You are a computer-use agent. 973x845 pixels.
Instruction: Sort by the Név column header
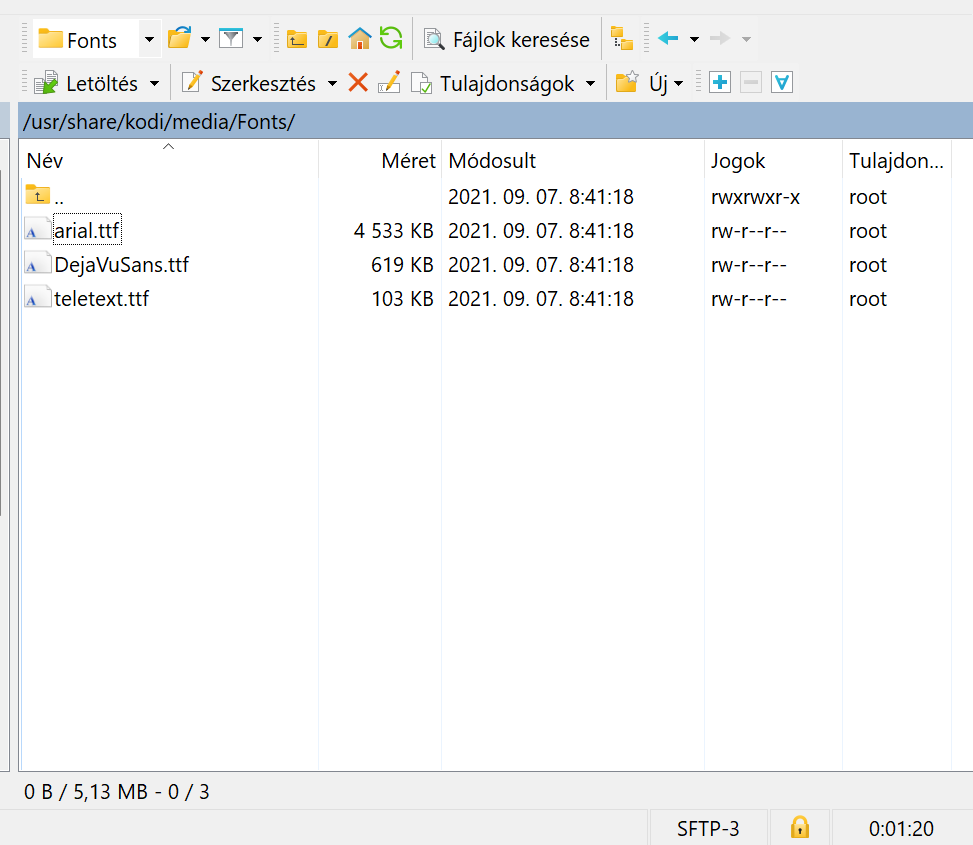(x=169, y=160)
